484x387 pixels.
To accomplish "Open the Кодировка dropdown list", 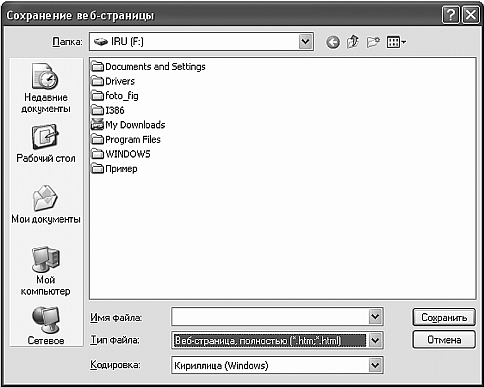I will (x=375, y=365).
